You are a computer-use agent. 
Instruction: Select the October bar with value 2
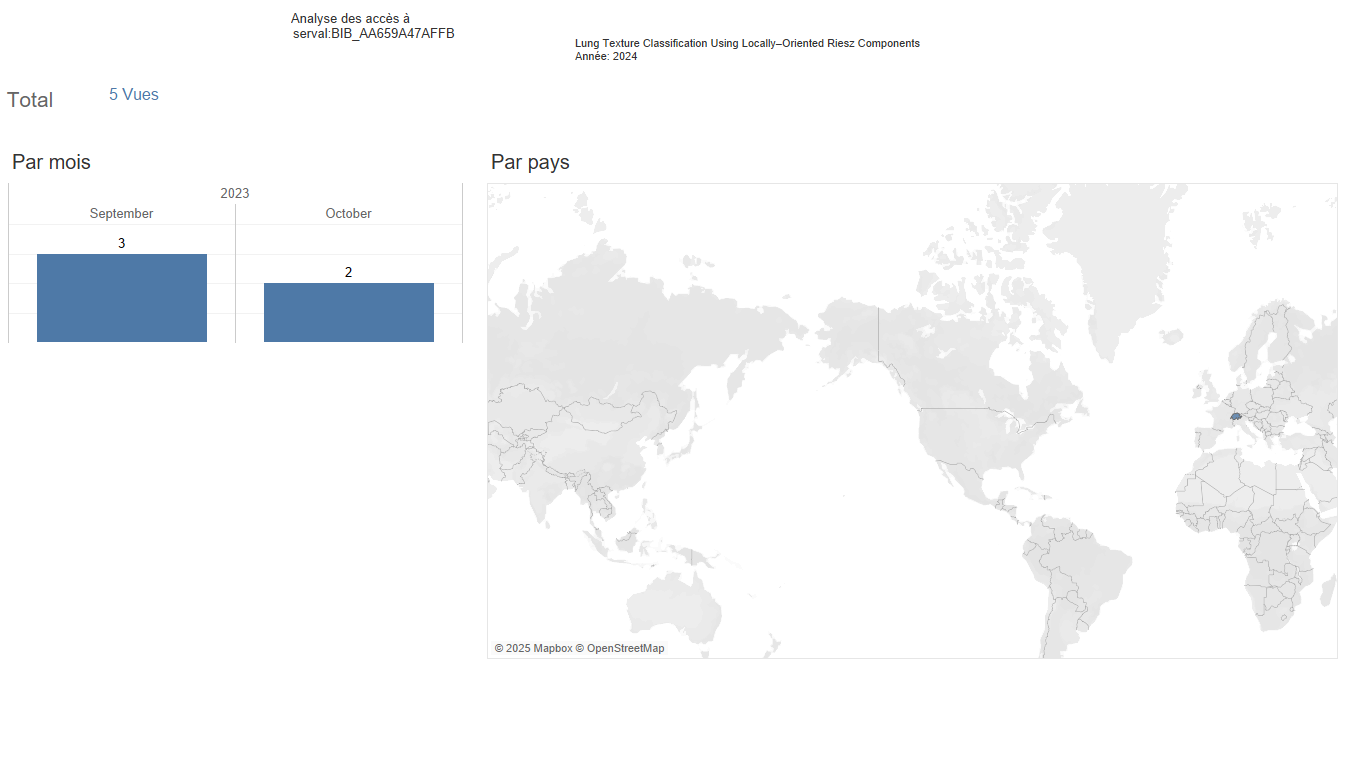click(349, 313)
